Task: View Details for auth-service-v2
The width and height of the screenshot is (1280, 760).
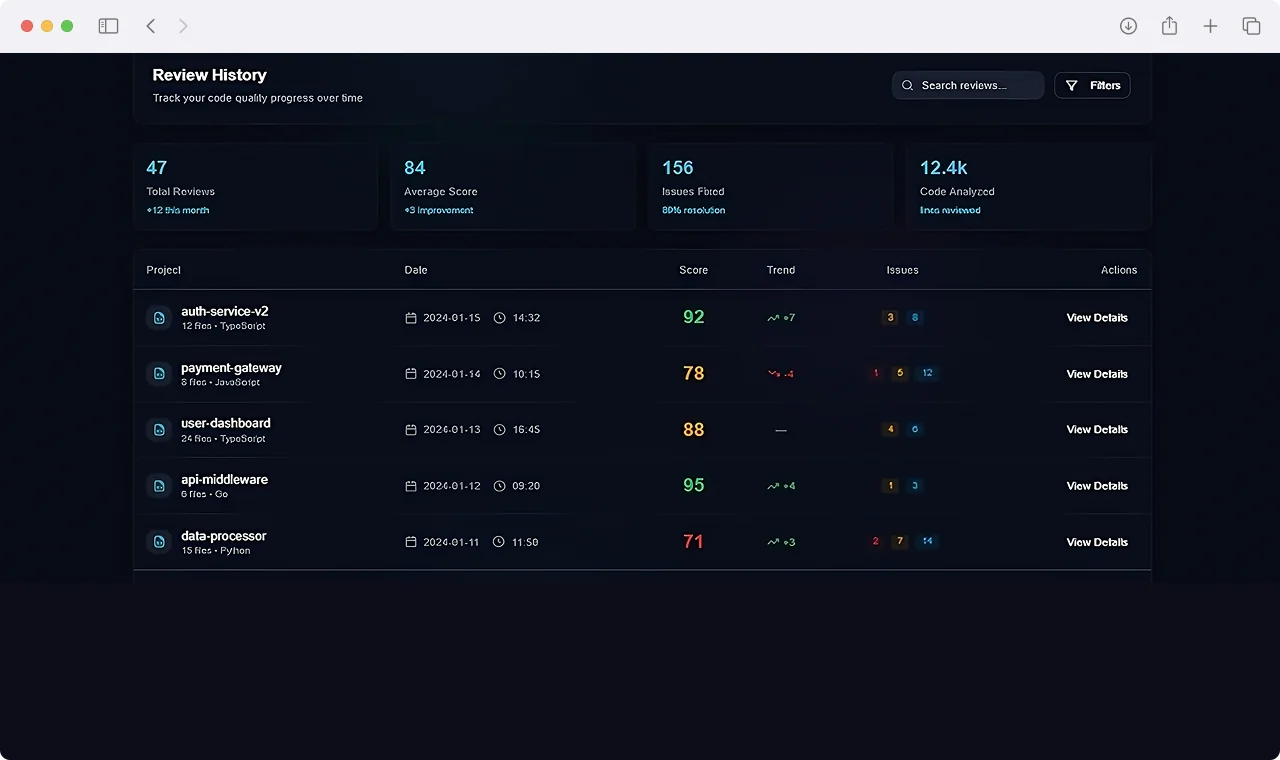Action: [x=1097, y=318]
